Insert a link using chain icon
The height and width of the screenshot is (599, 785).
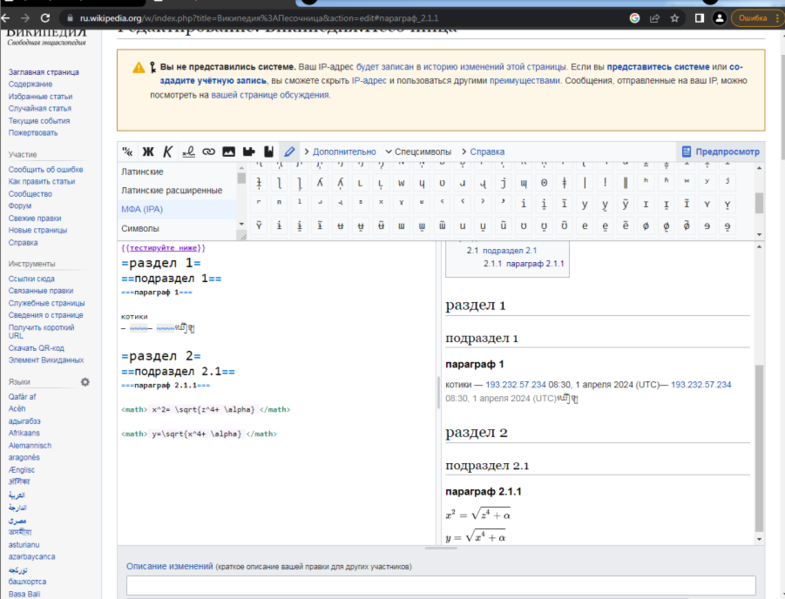click(208, 152)
